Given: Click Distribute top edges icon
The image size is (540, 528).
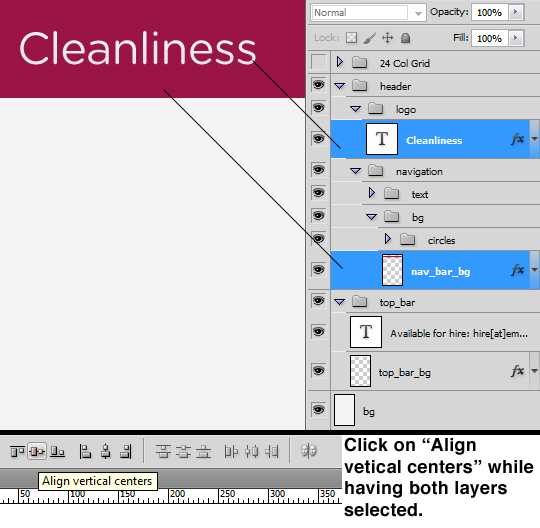Looking at the screenshot, I should click(163, 451).
